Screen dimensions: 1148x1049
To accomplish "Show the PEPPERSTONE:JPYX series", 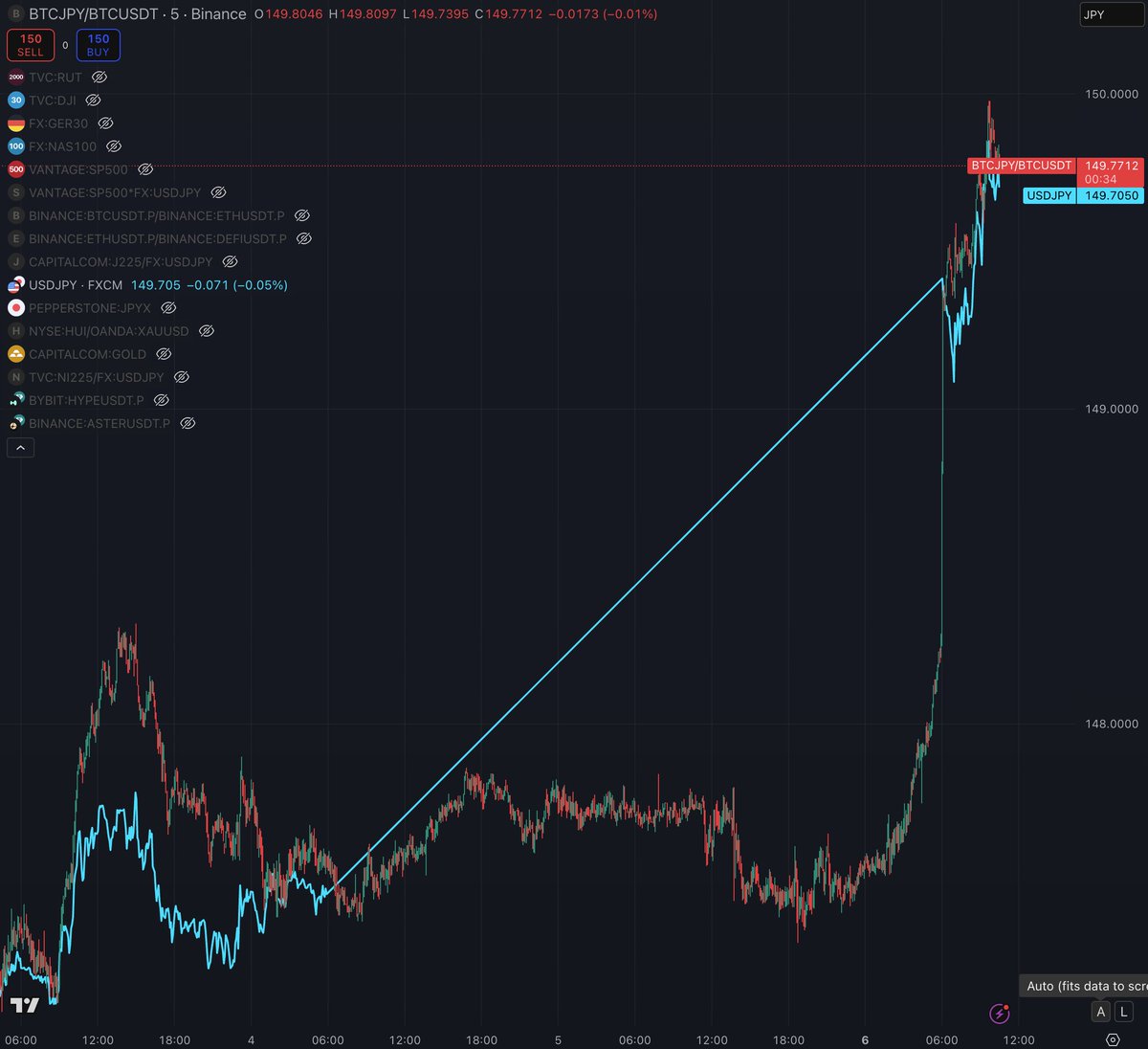I will point(168,308).
